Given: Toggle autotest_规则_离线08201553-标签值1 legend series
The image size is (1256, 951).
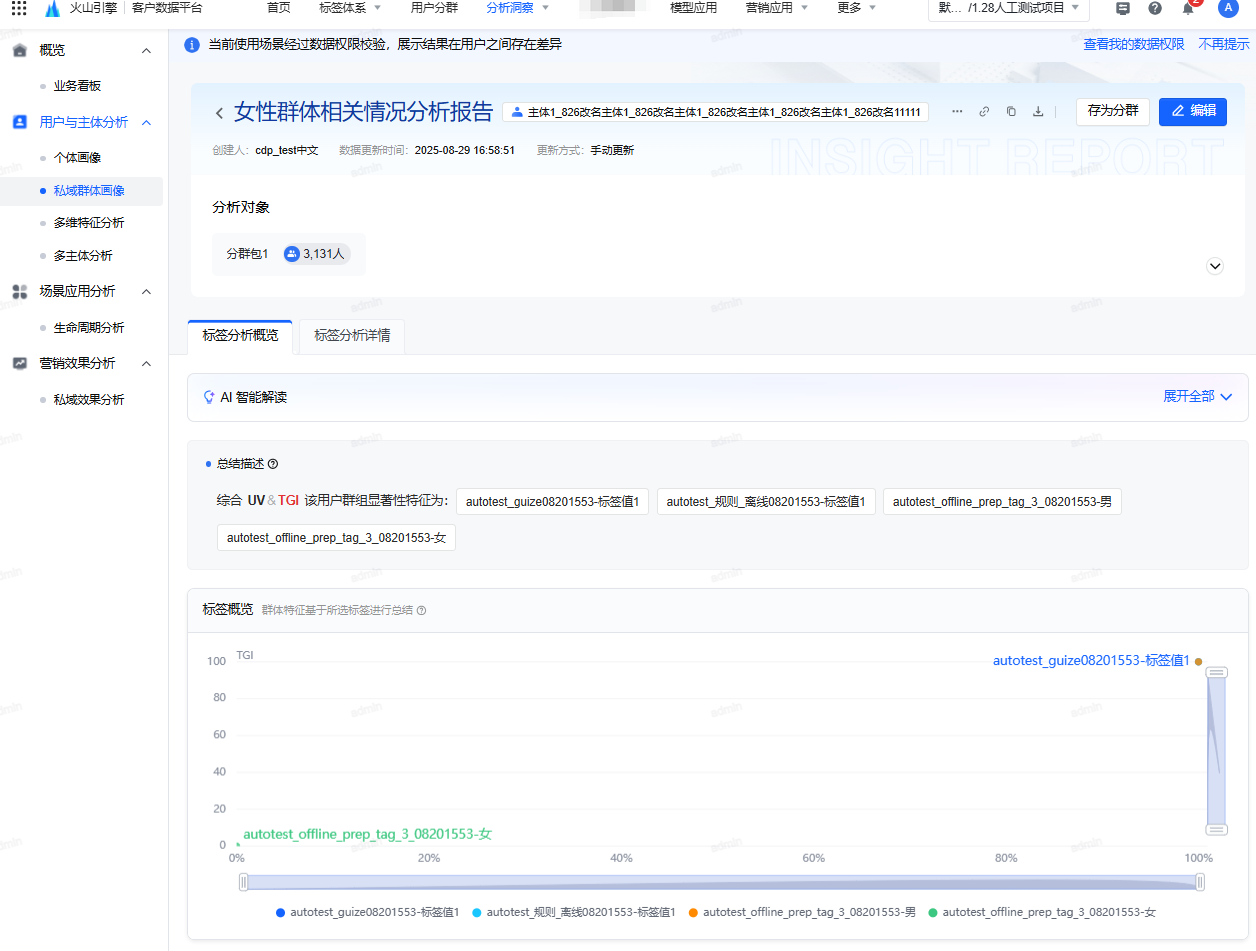Looking at the screenshot, I should pos(573,912).
